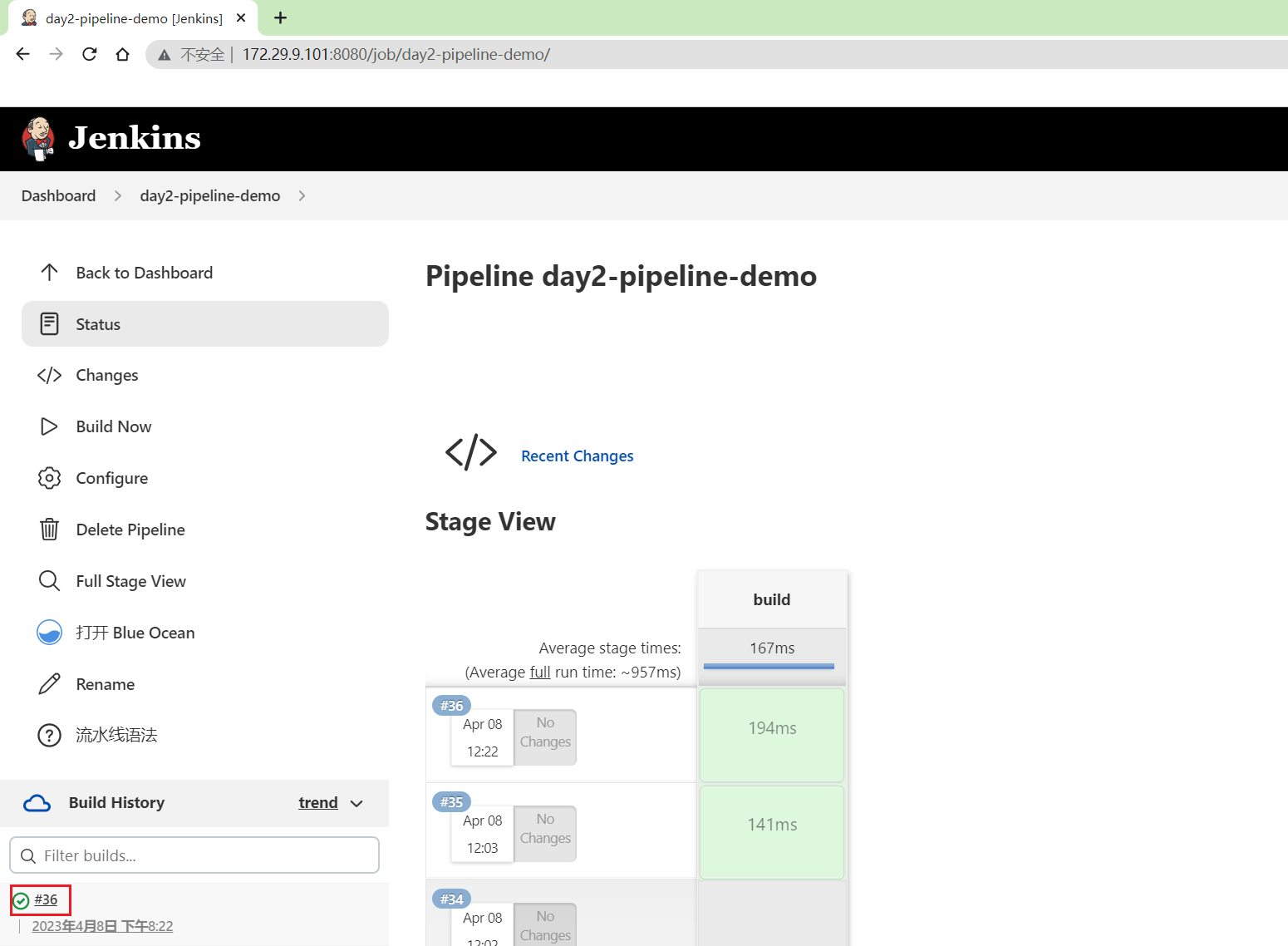Click the Build Now play icon
The height and width of the screenshot is (946, 1288).
pos(49,426)
